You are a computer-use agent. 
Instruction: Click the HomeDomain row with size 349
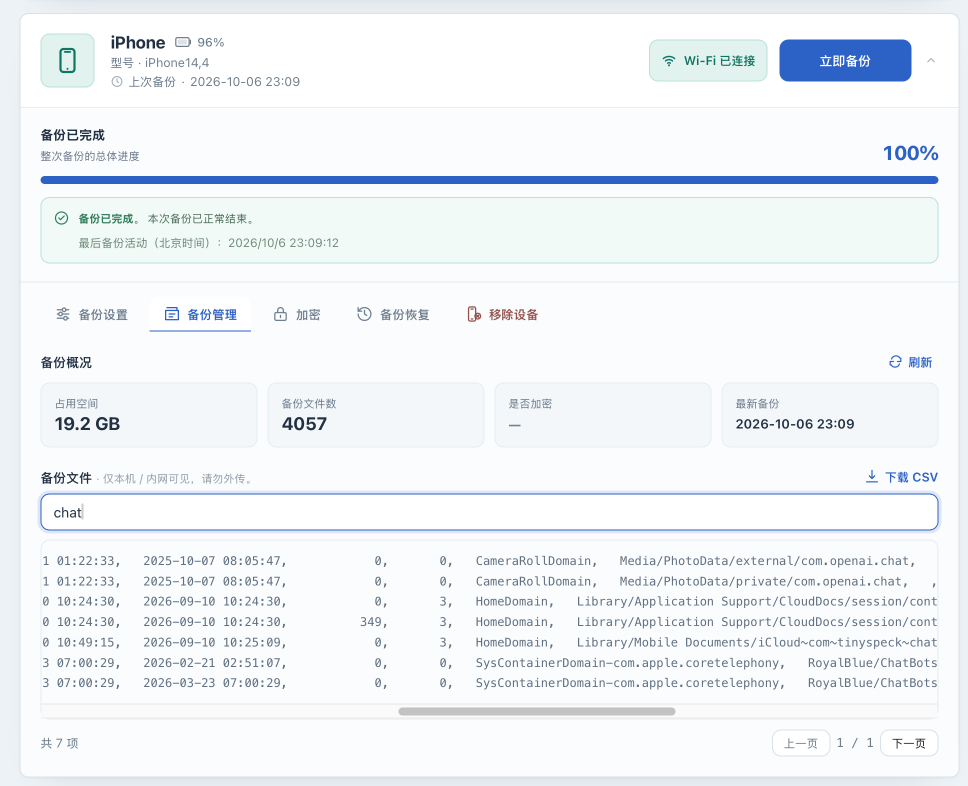490,622
